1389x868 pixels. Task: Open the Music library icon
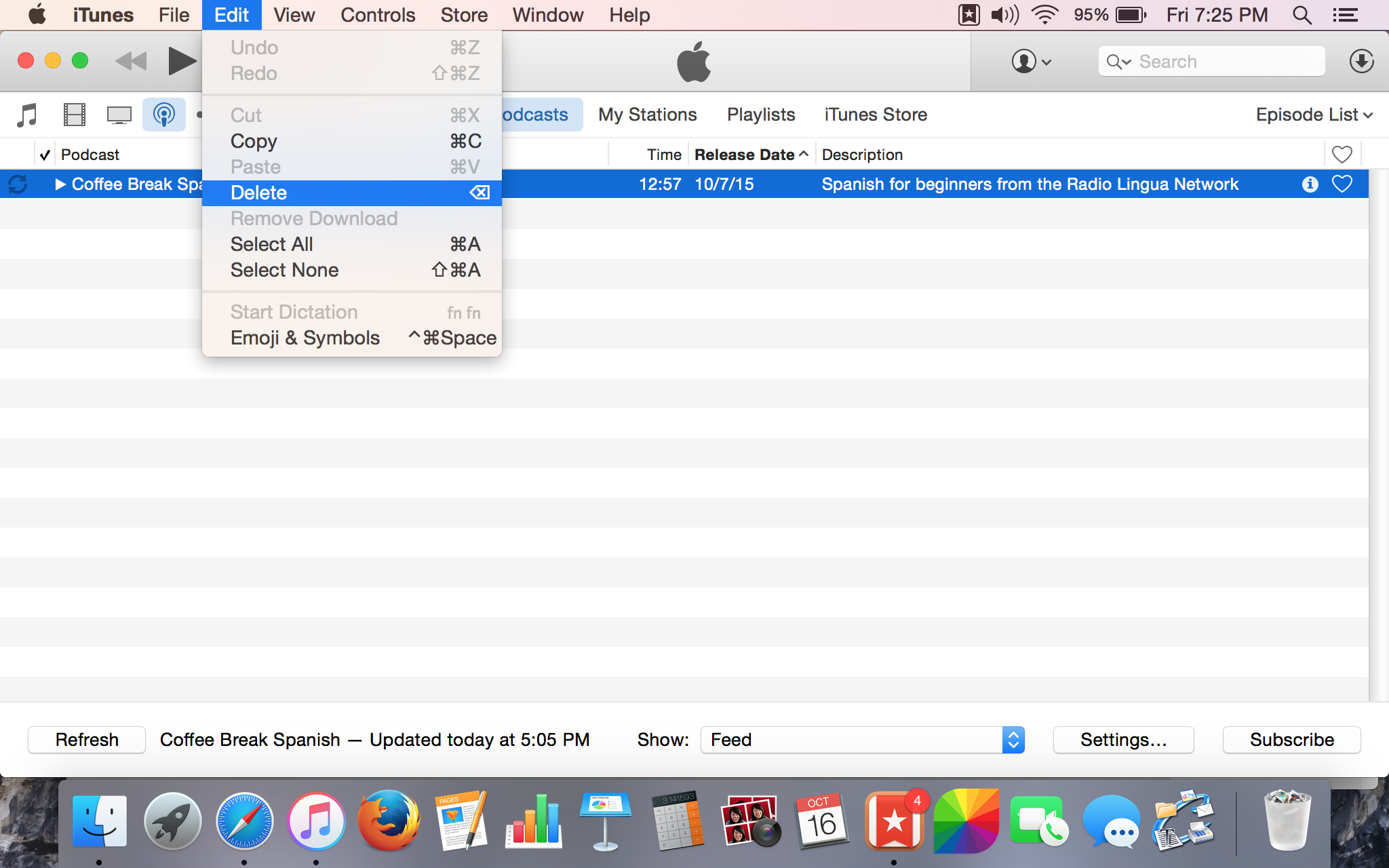click(x=27, y=115)
